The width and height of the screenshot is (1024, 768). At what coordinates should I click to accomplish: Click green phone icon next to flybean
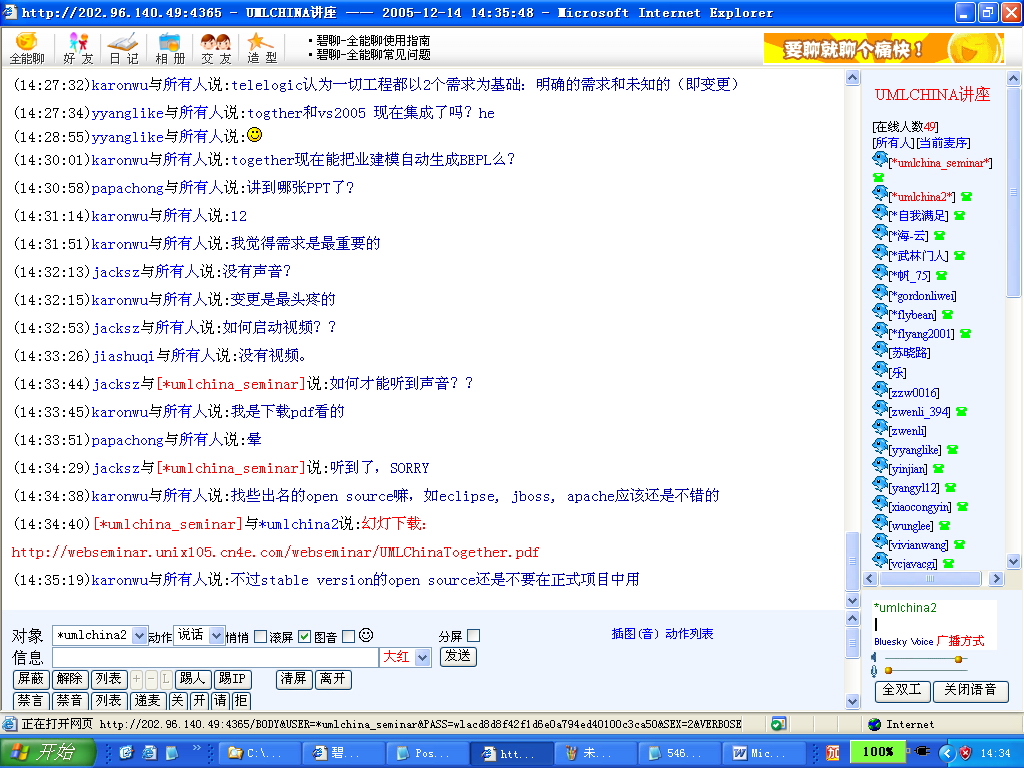(x=948, y=315)
